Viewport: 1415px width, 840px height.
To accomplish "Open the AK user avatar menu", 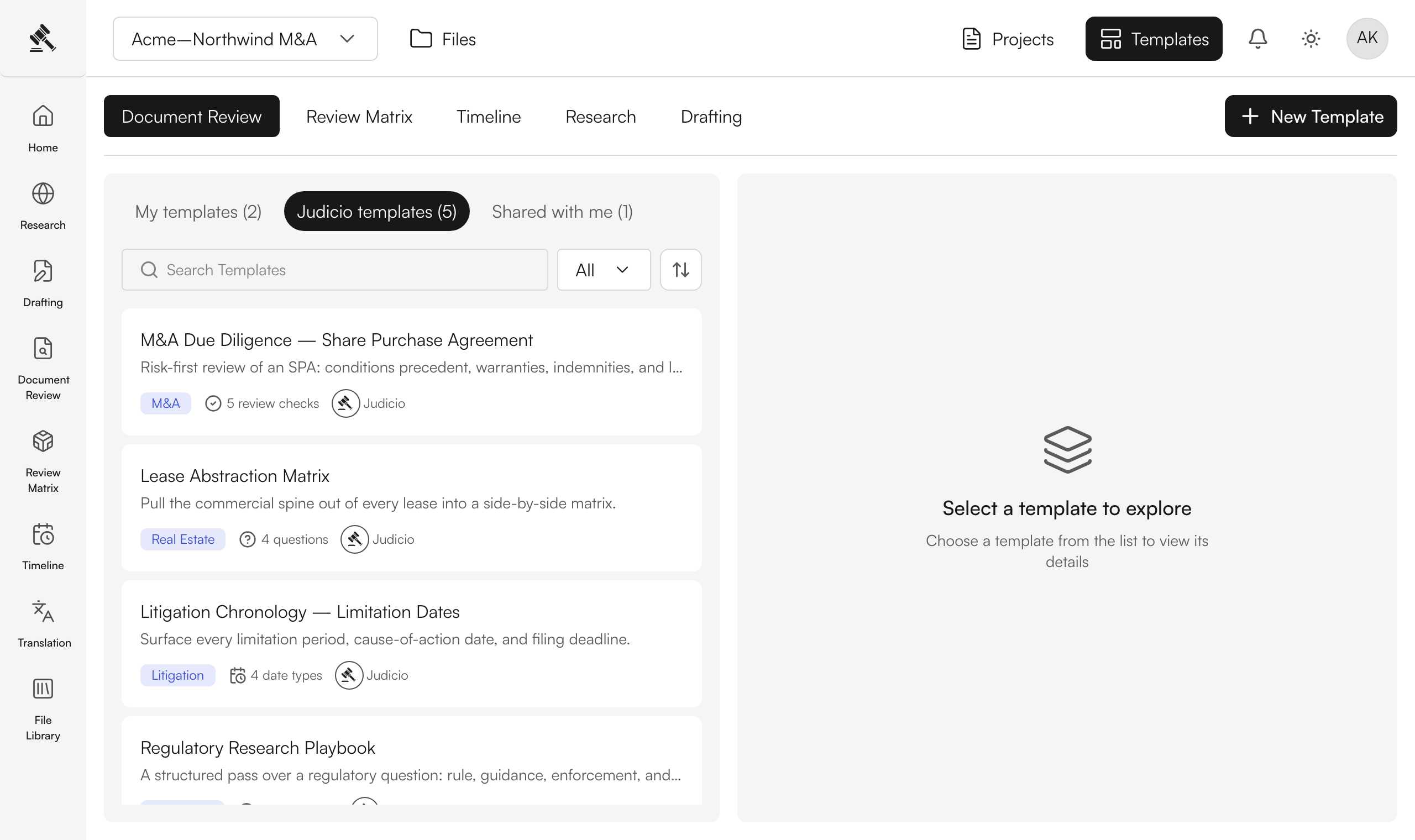I will 1367,38.
